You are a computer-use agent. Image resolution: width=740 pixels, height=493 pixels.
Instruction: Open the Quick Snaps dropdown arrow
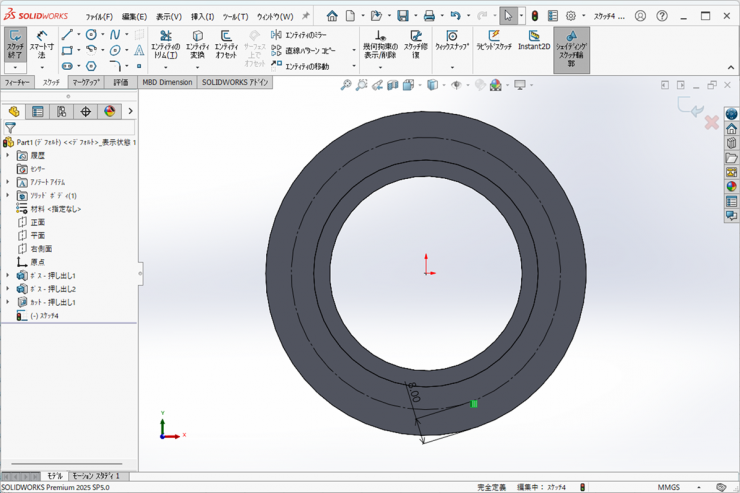[x=452, y=66]
